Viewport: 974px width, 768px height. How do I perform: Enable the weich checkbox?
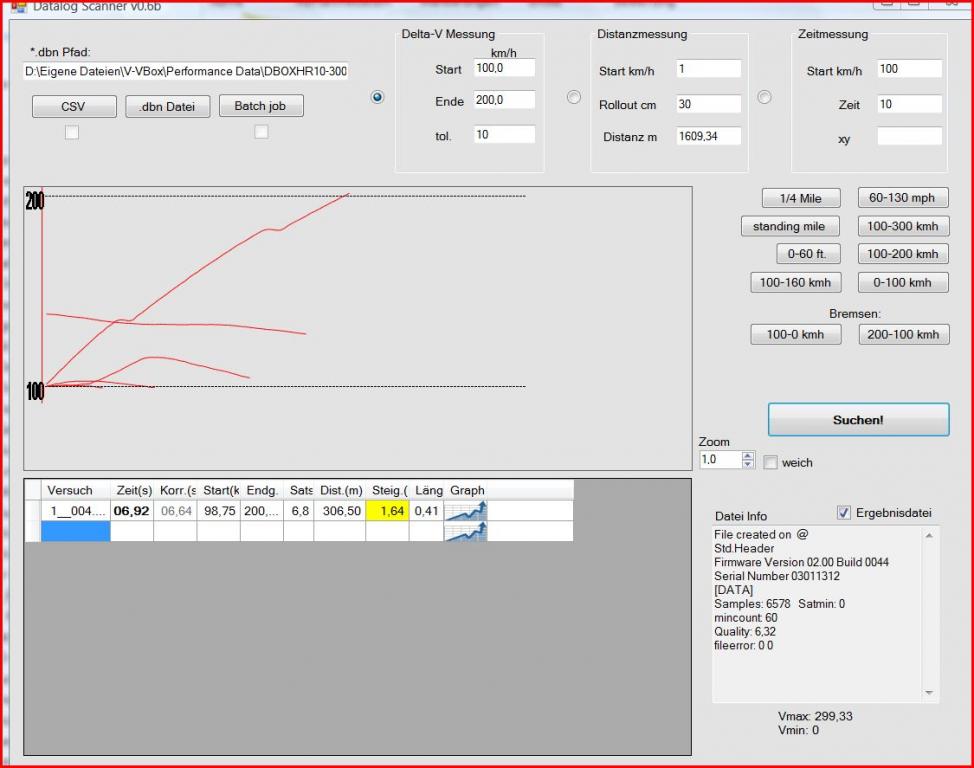tap(770, 462)
